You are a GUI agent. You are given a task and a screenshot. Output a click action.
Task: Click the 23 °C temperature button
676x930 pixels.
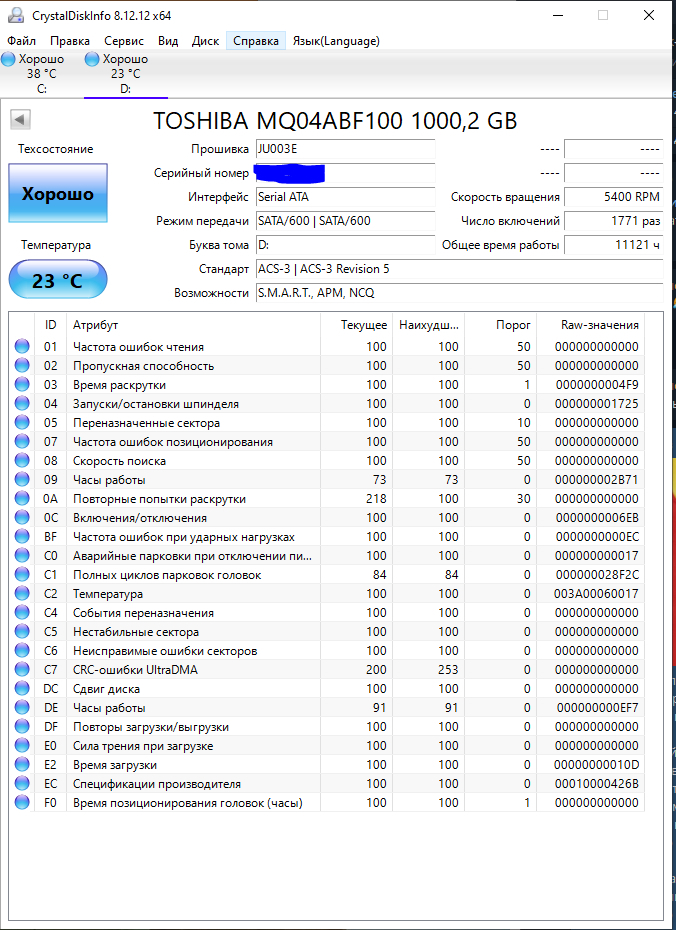[x=58, y=280]
